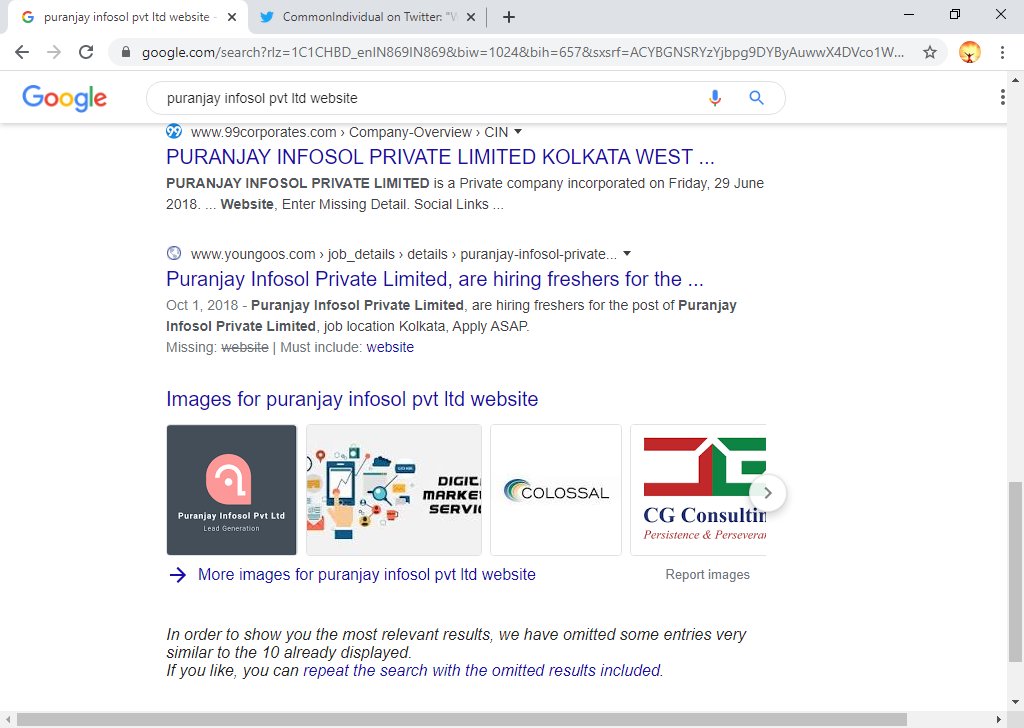Switch to puranjay infosol search tab
This screenshot has height=728, width=1024.
pyautogui.click(x=127, y=17)
